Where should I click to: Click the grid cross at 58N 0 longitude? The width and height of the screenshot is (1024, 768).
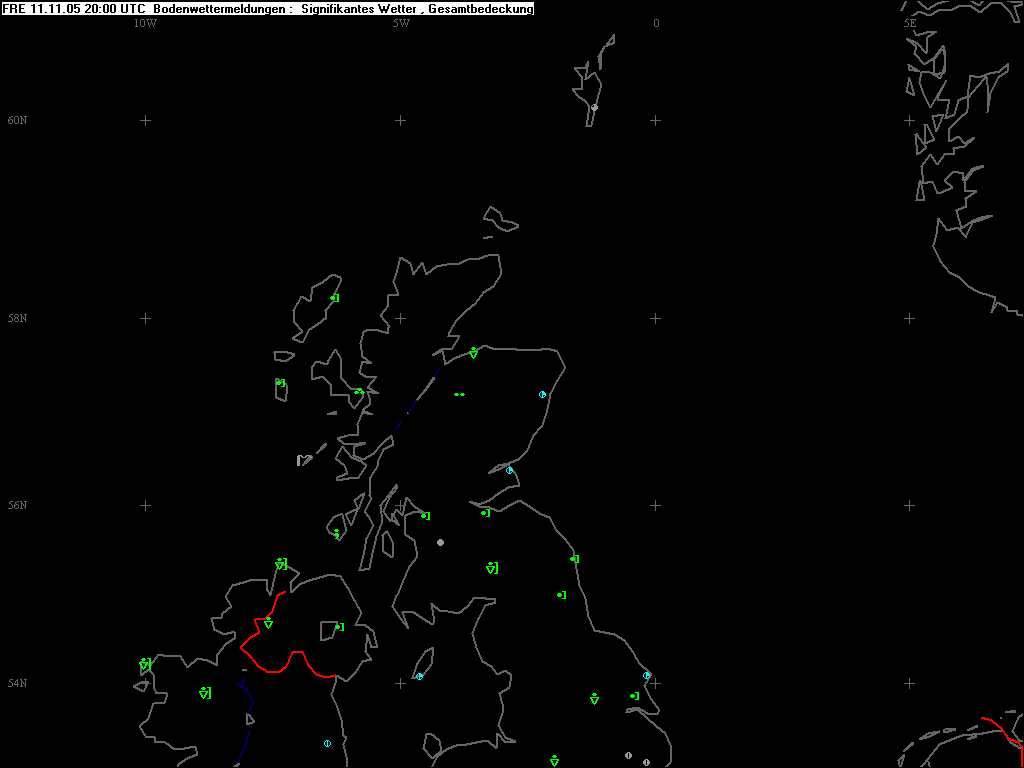(x=656, y=319)
